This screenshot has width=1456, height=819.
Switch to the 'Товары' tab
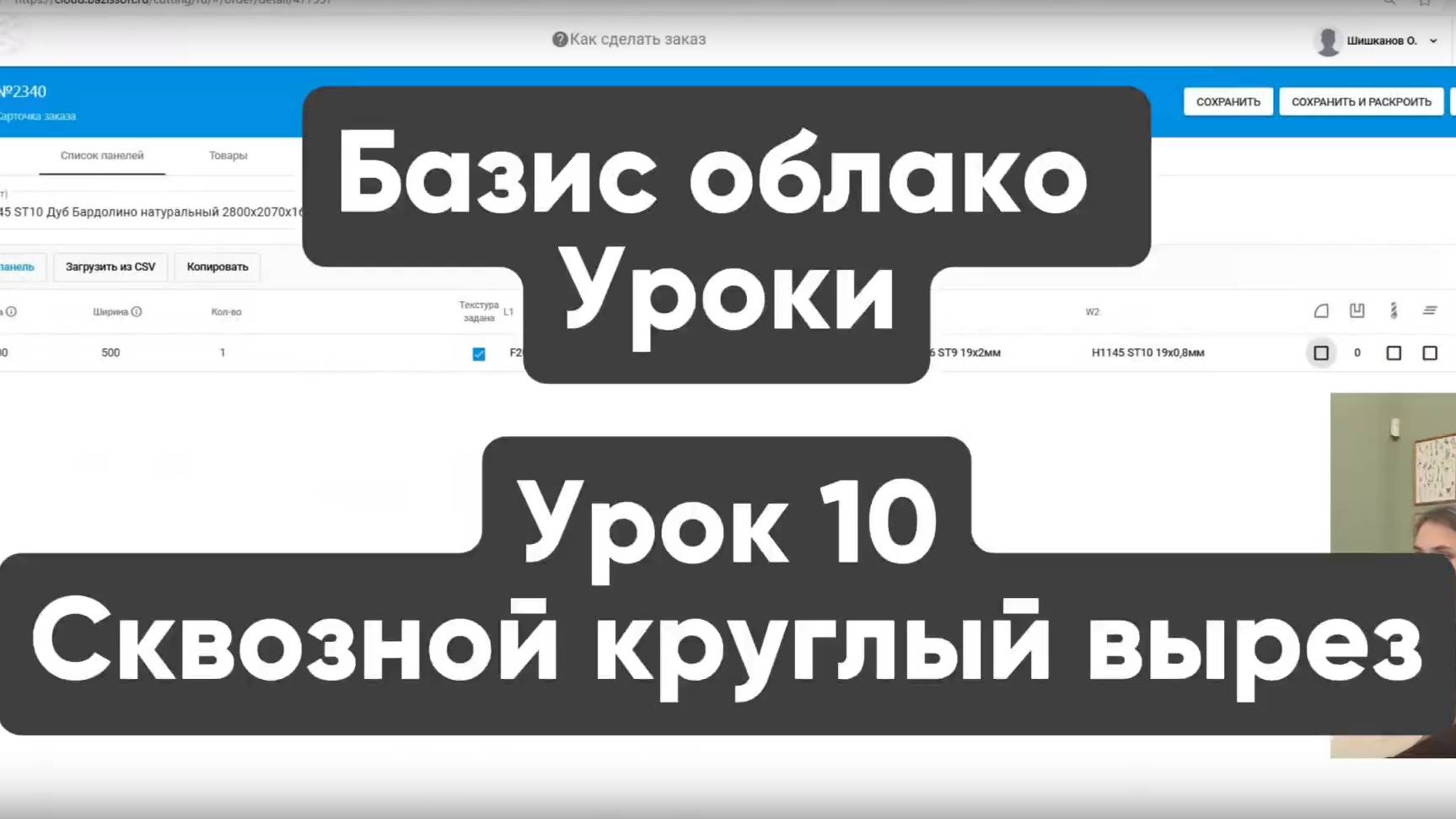click(228, 155)
